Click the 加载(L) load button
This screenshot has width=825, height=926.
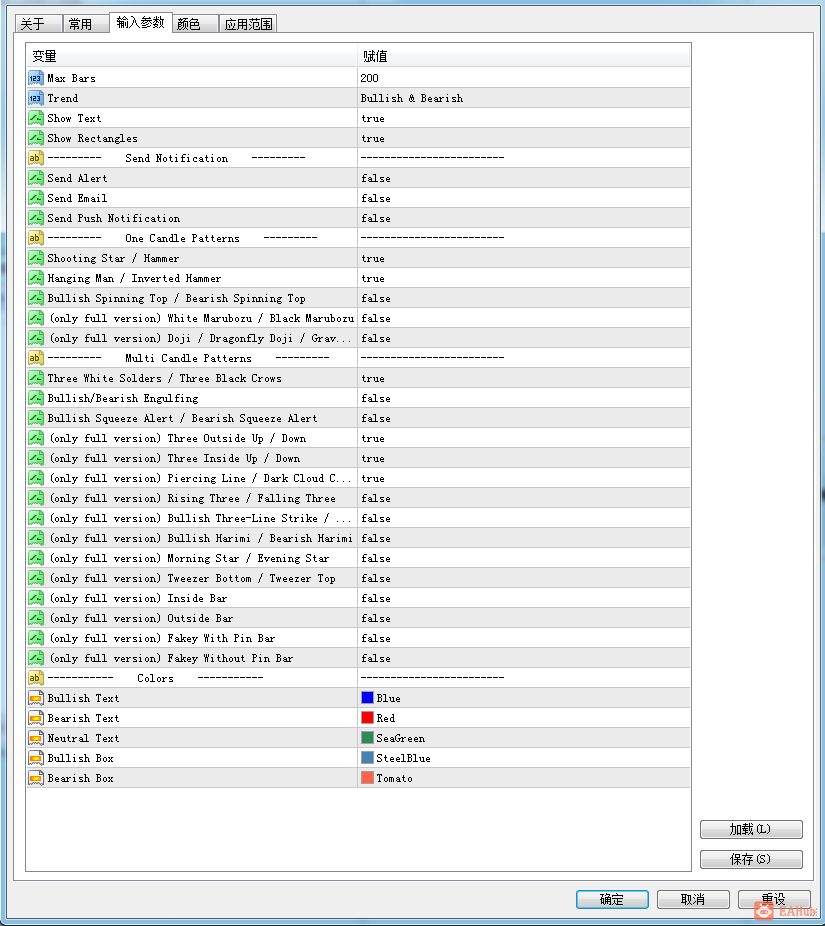(751, 829)
